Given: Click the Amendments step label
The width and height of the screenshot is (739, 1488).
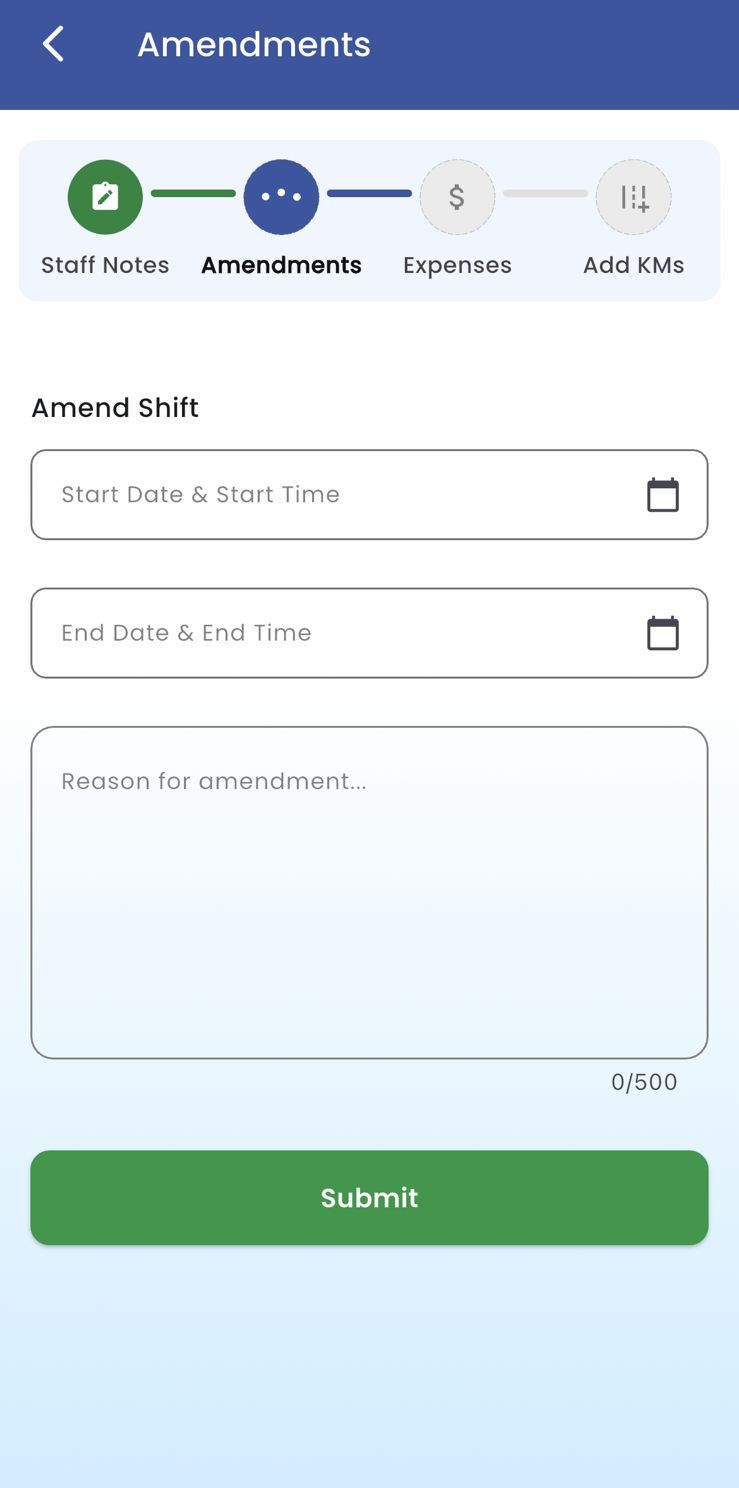Looking at the screenshot, I should 281,265.
